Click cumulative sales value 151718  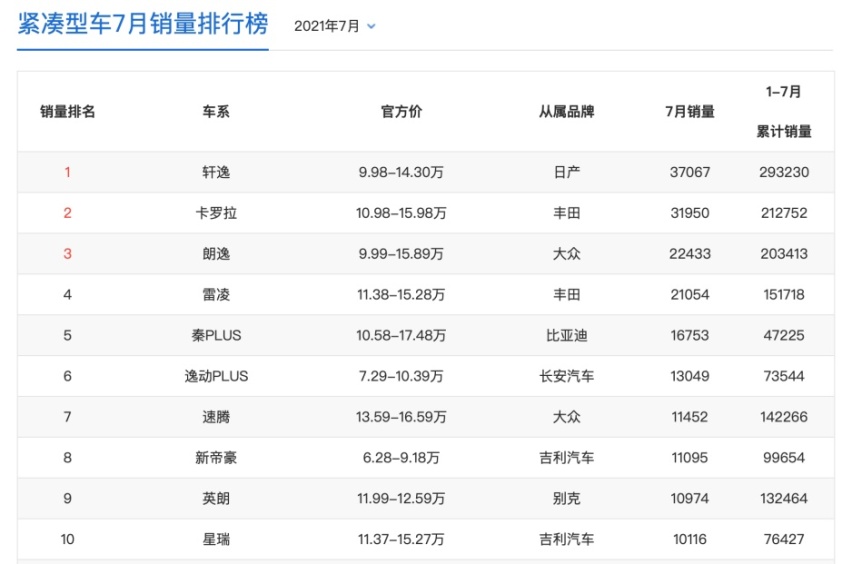point(784,294)
